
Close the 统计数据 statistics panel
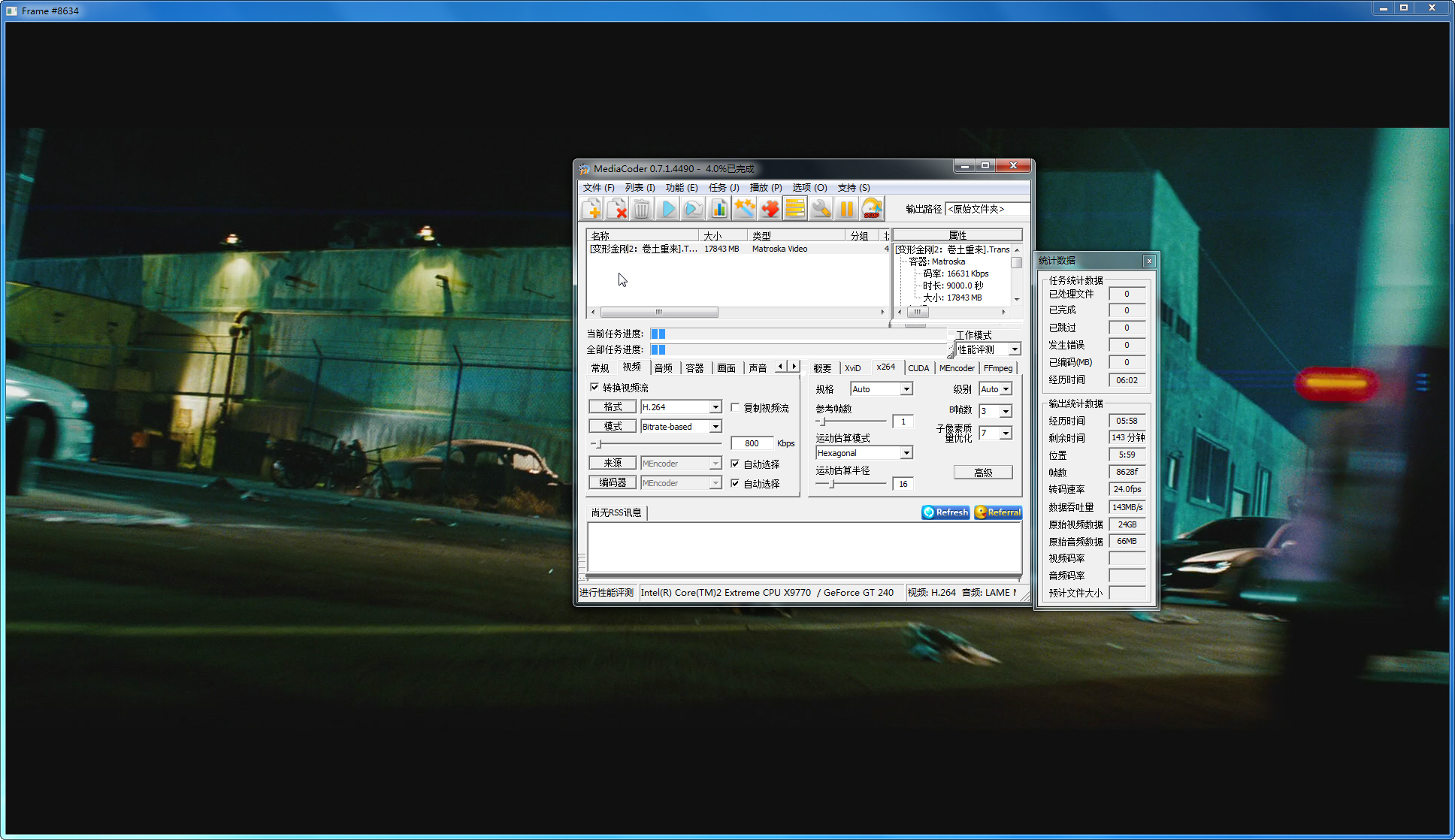[1149, 261]
